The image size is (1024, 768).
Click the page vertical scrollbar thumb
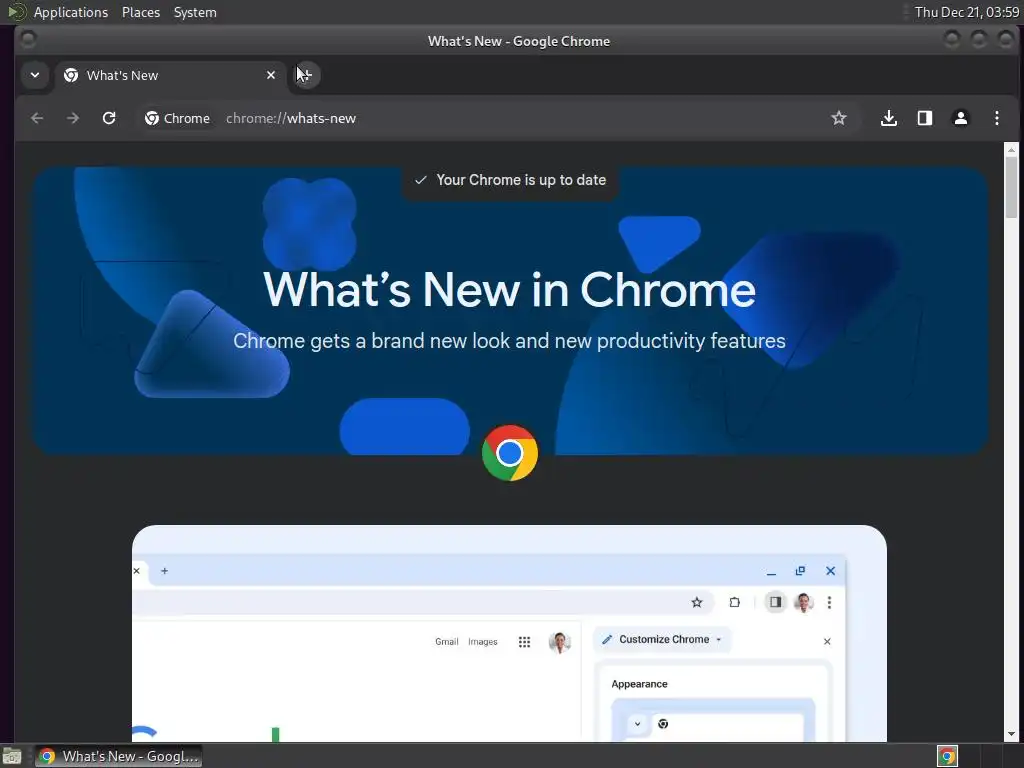1011,187
